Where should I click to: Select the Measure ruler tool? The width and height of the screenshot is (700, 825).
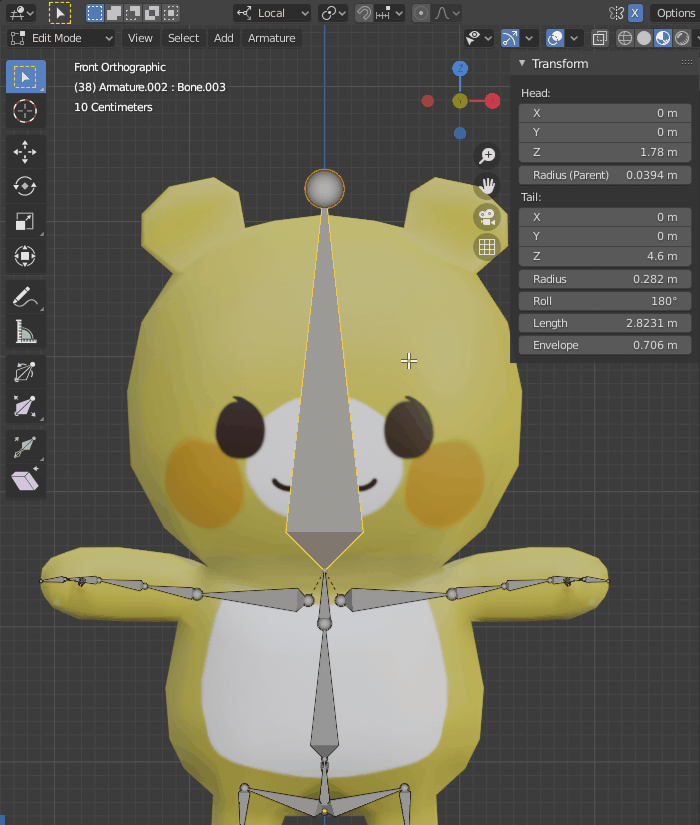click(x=25, y=331)
